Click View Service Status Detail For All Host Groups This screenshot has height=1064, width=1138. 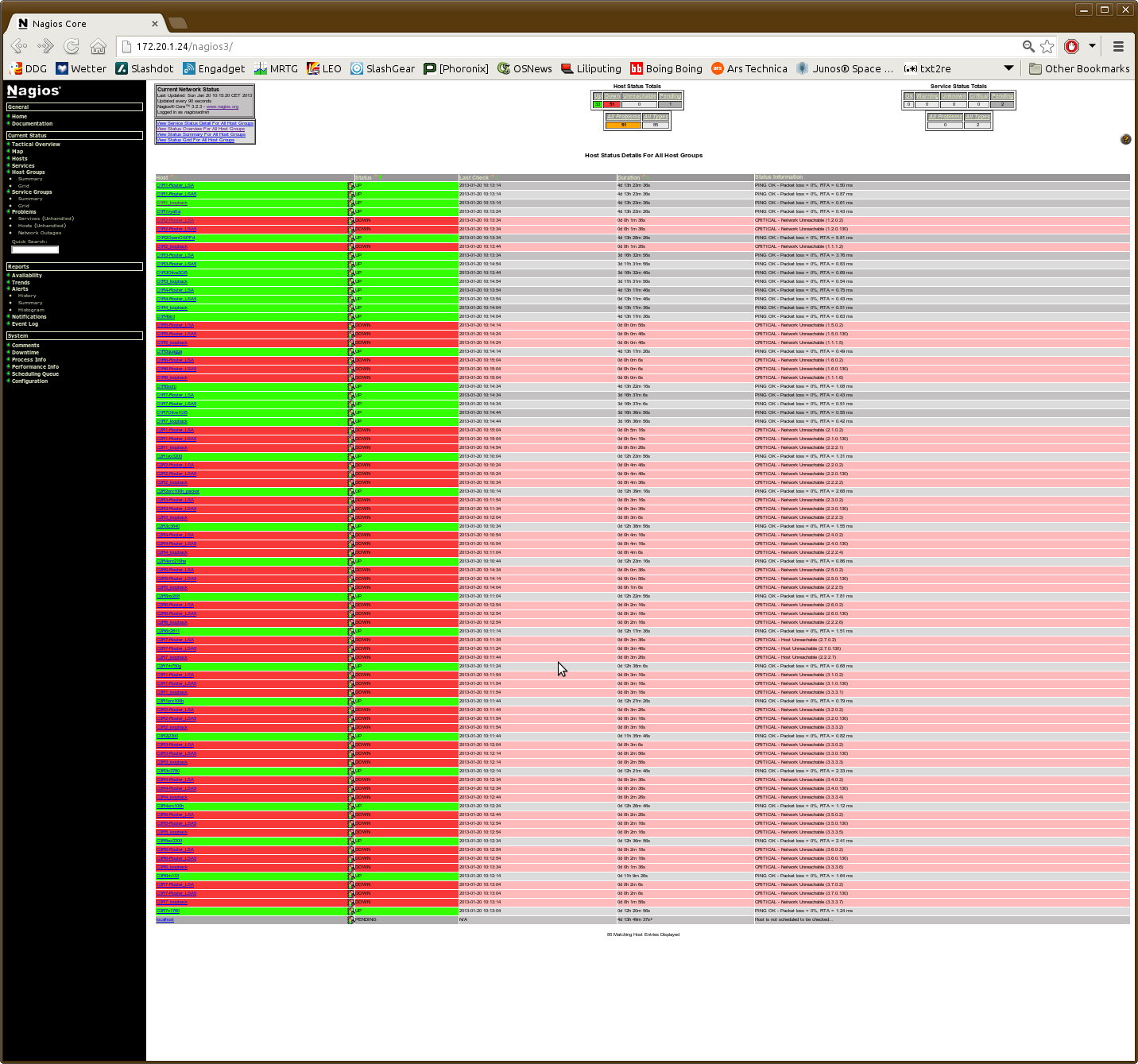(205, 123)
